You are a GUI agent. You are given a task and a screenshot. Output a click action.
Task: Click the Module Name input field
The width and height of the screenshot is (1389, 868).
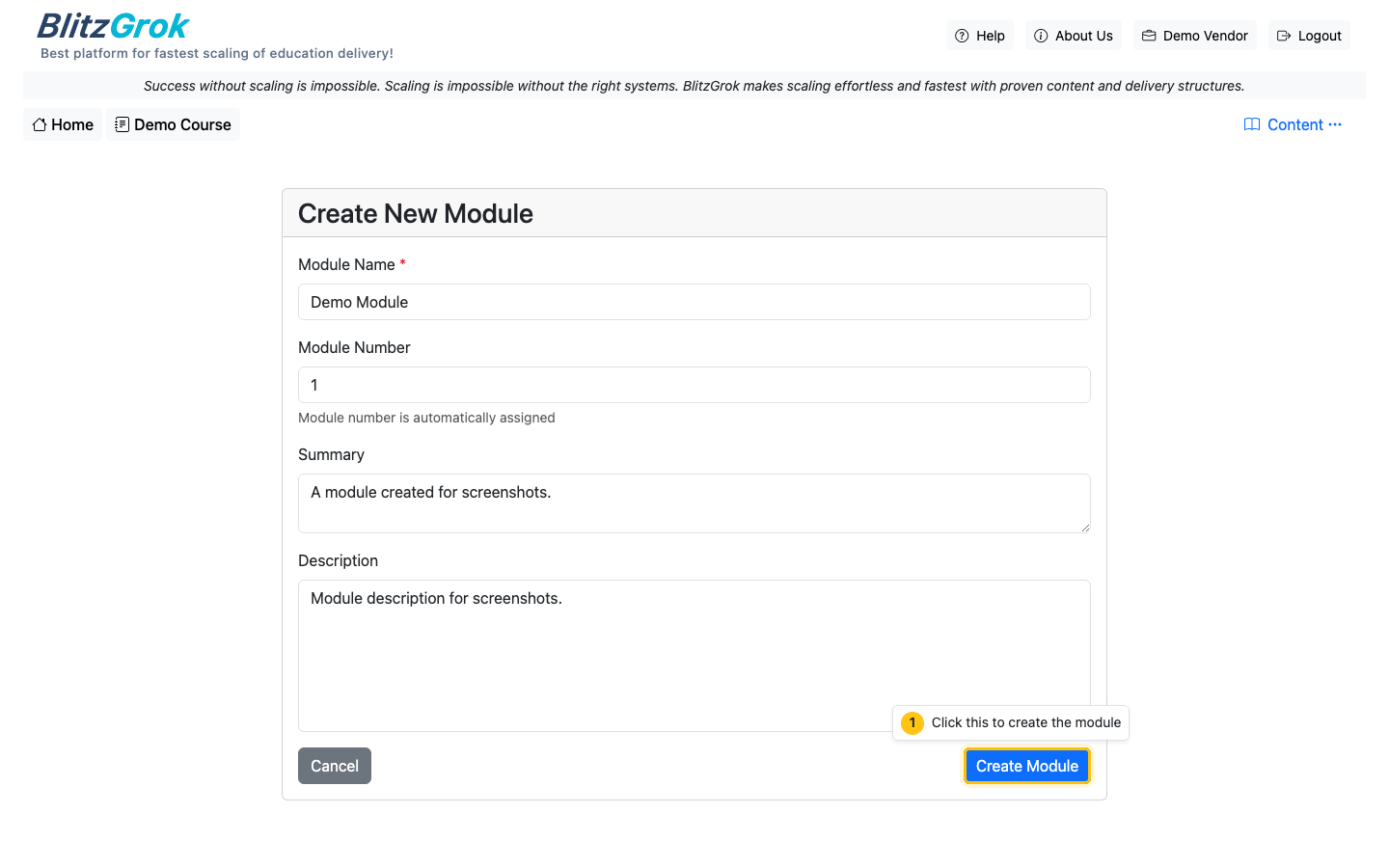[694, 302]
